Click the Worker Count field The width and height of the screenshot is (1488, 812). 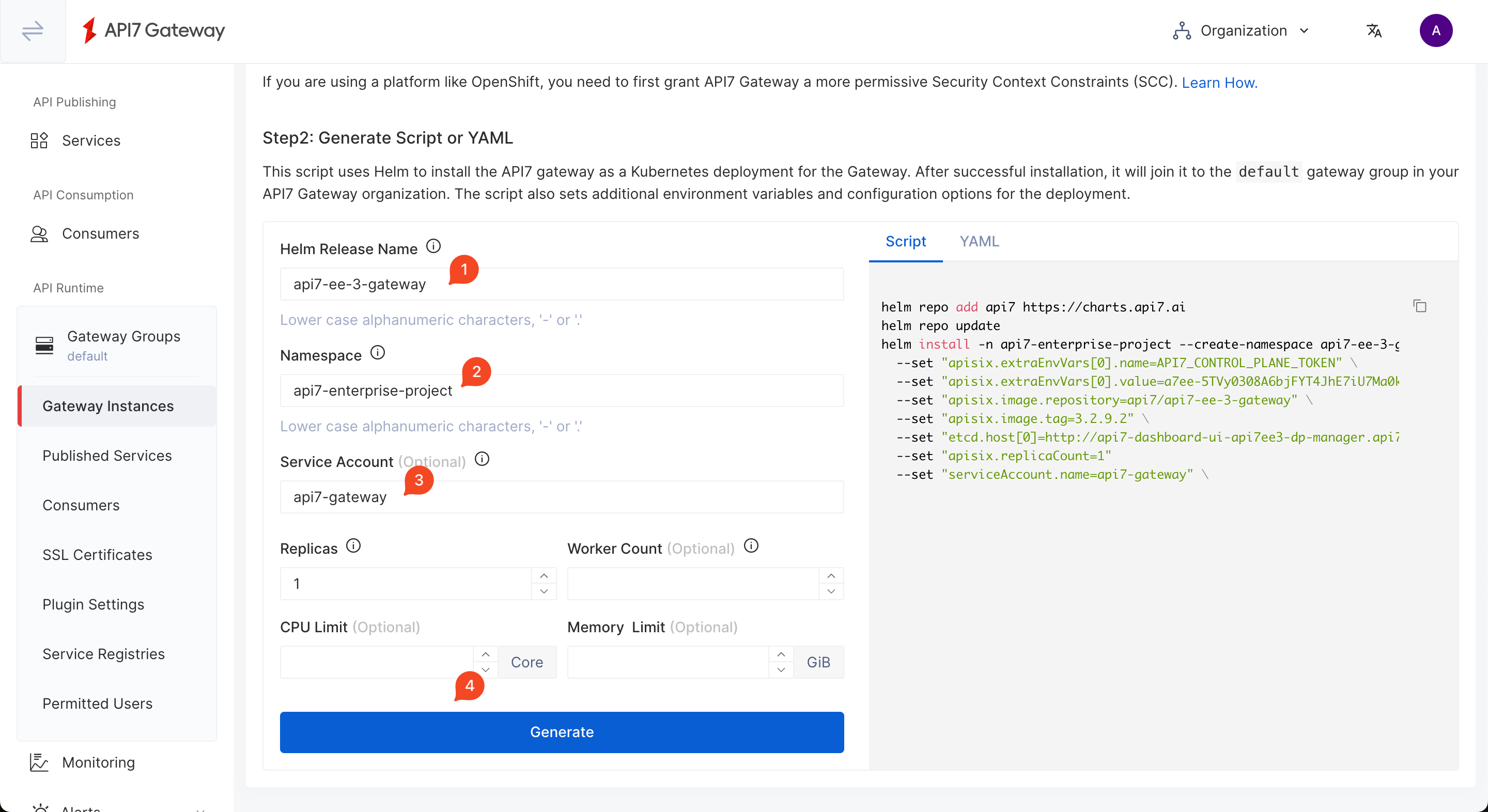pos(692,583)
